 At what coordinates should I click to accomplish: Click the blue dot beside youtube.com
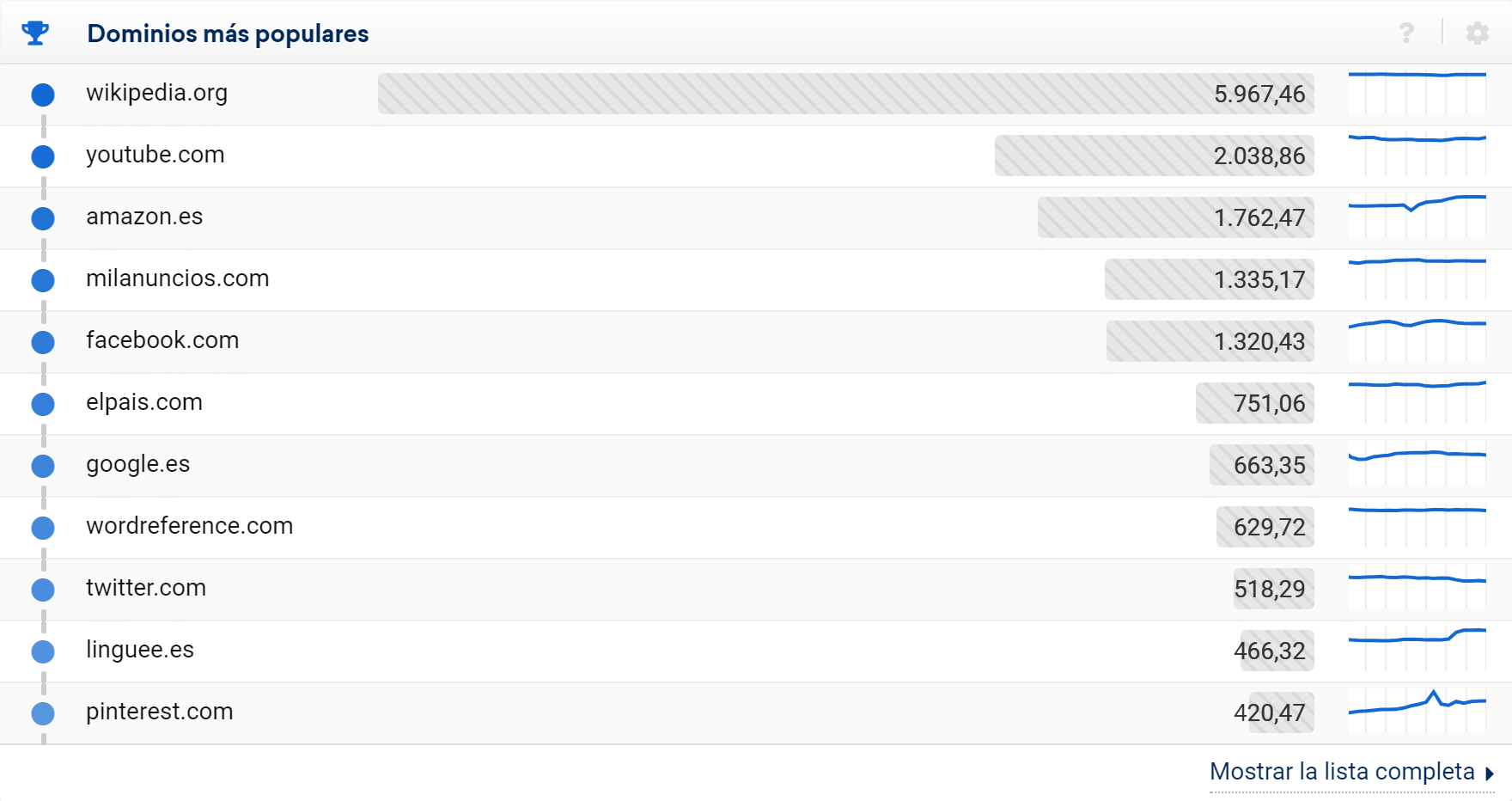[43, 156]
